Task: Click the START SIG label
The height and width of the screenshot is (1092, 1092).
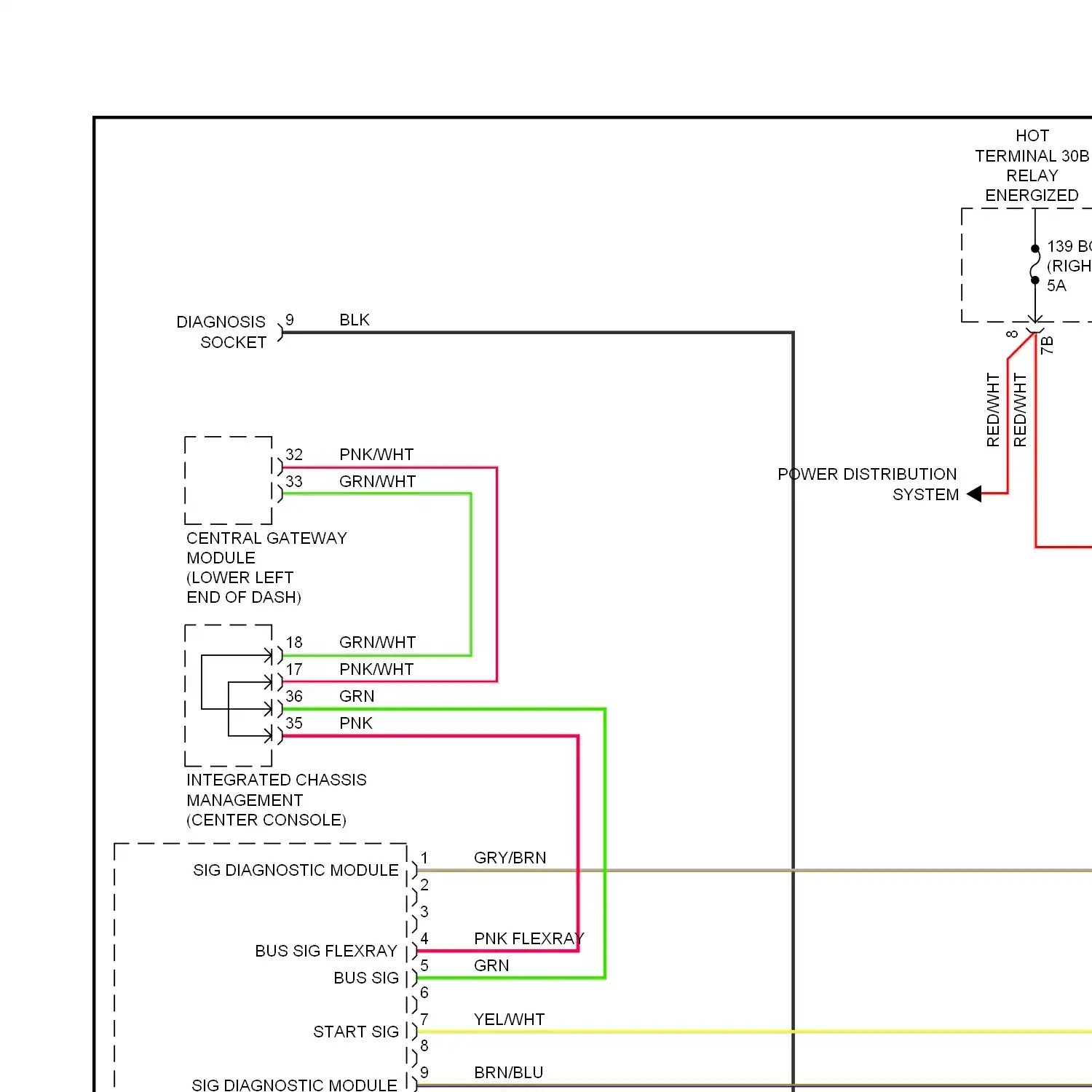Action: pyautogui.click(x=356, y=1032)
